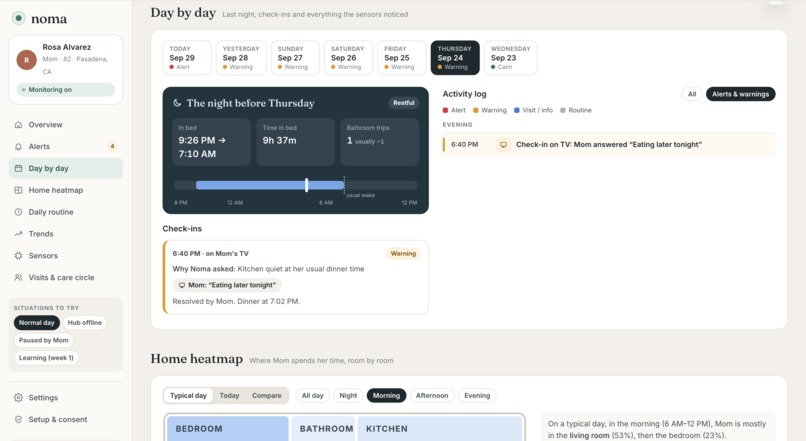Show All activity log entries
Screen dimensions: 806x441
tap(692, 94)
